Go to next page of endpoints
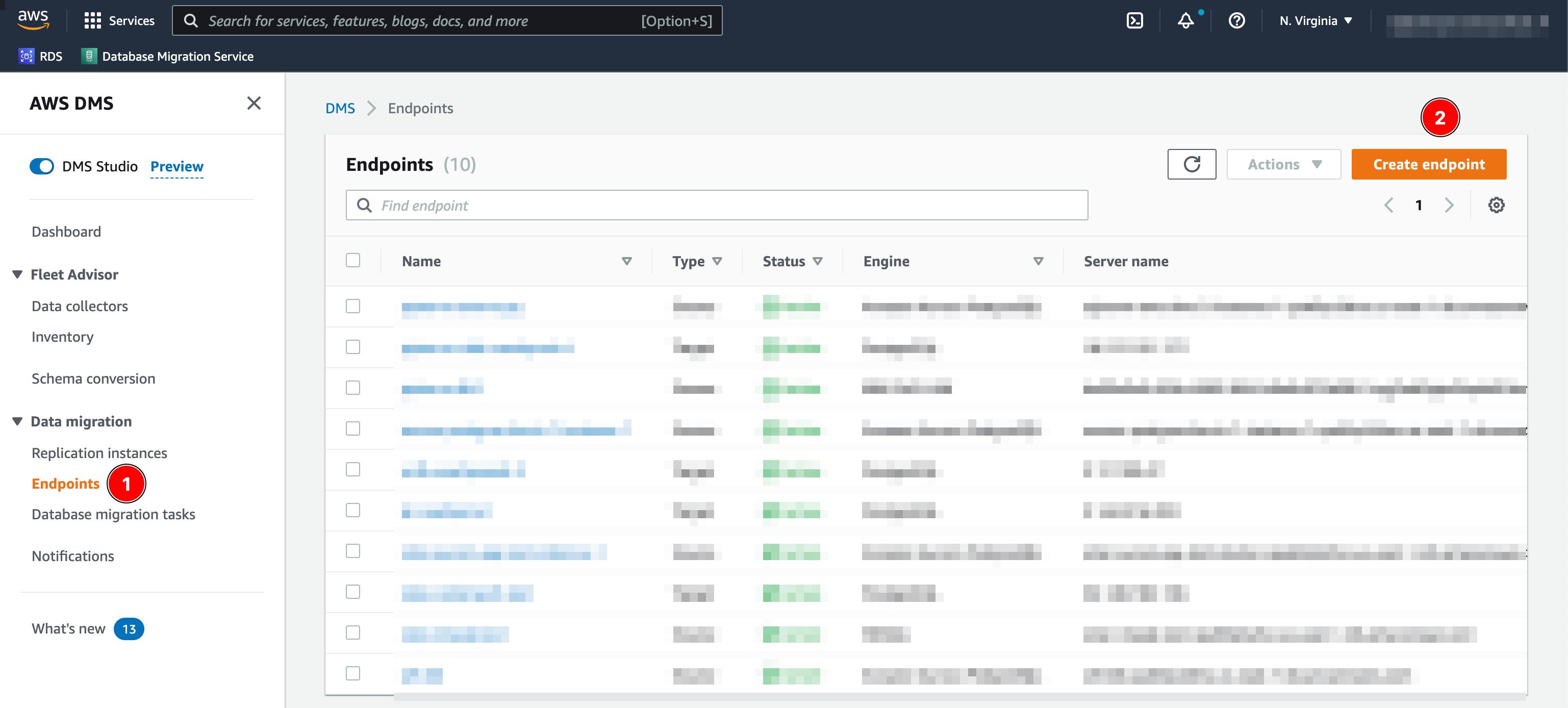Screen dimensions: 1568x708 tap(1449, 205)
